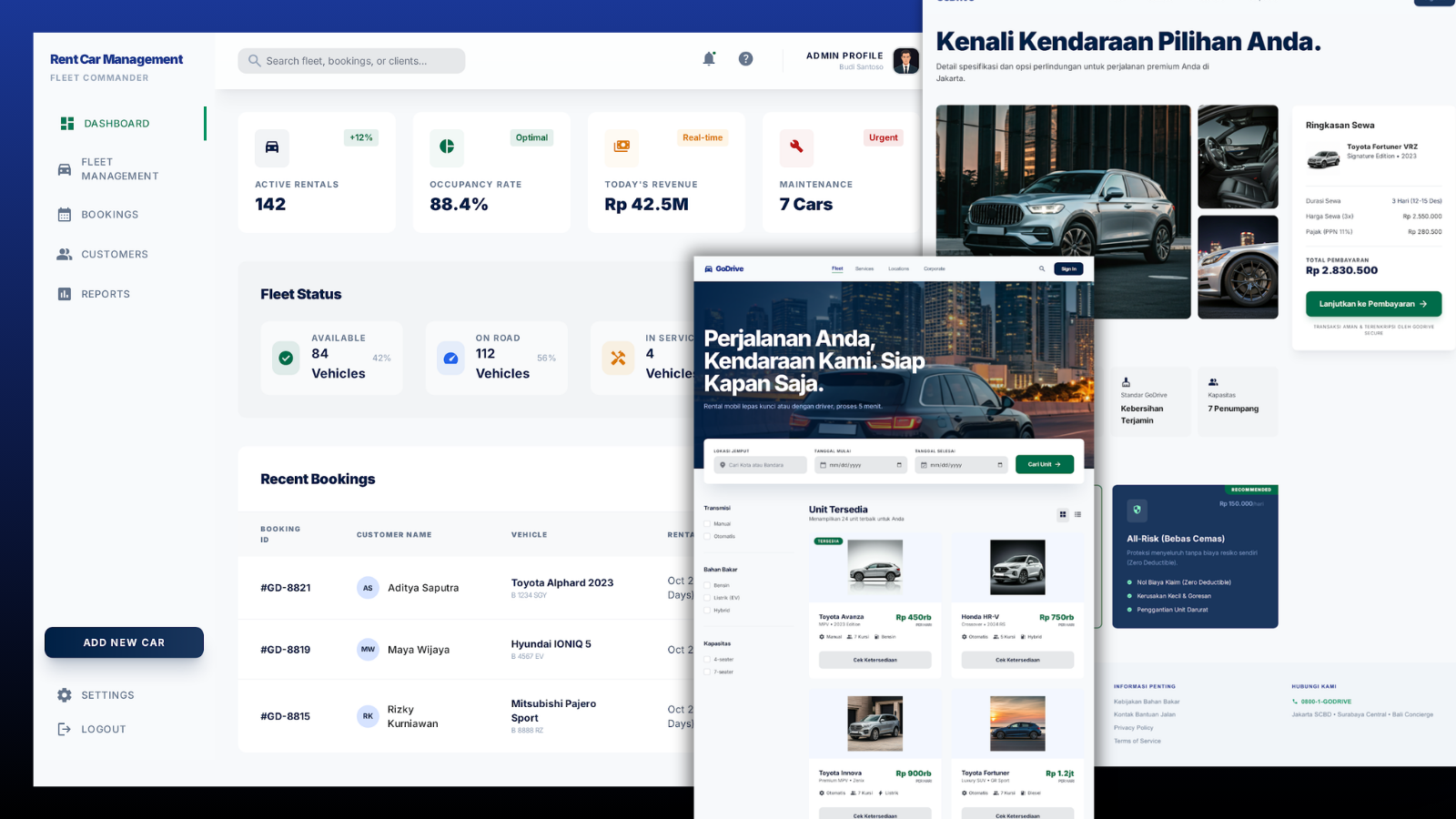The height and width of the screenshot is (819, 1456).
Task: Click the MW avatar for Maya Wijaya
Action: pos(368,650)
